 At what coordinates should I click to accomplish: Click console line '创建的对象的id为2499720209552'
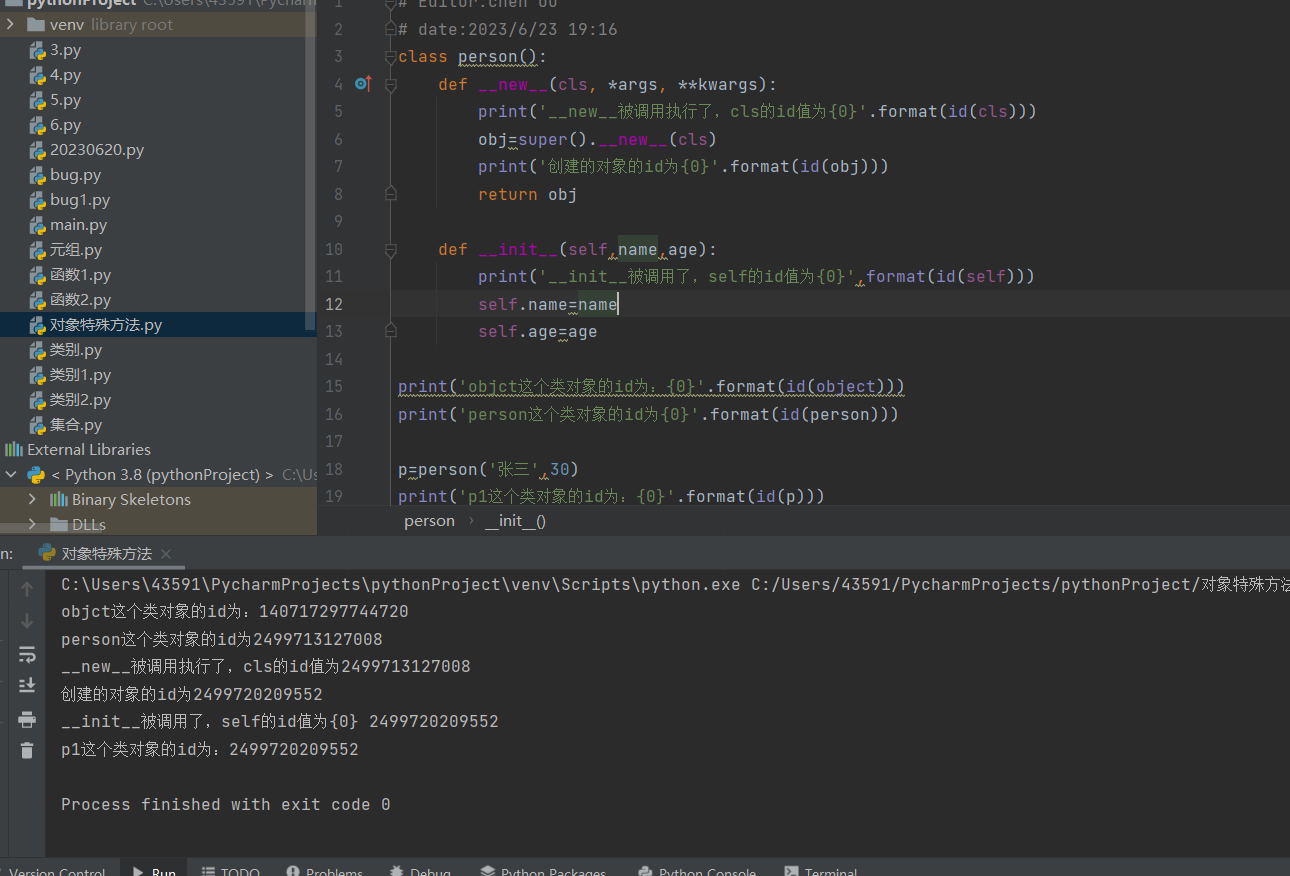point(191,694)
